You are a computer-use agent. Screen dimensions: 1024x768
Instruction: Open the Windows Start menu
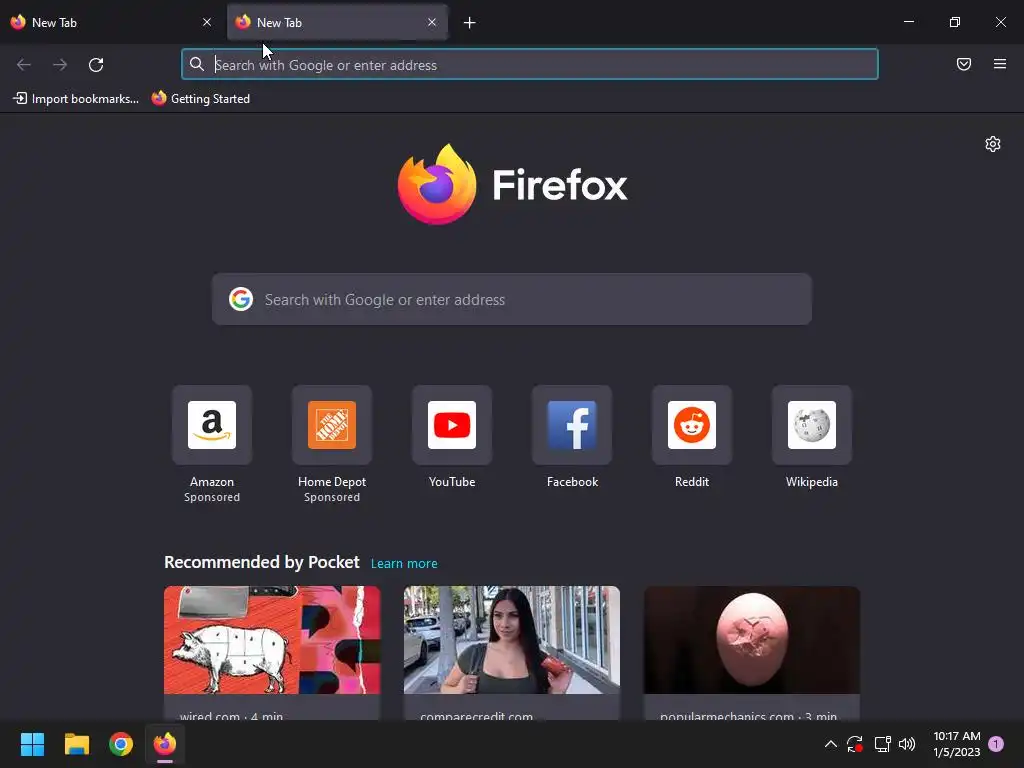click(32, 744)
